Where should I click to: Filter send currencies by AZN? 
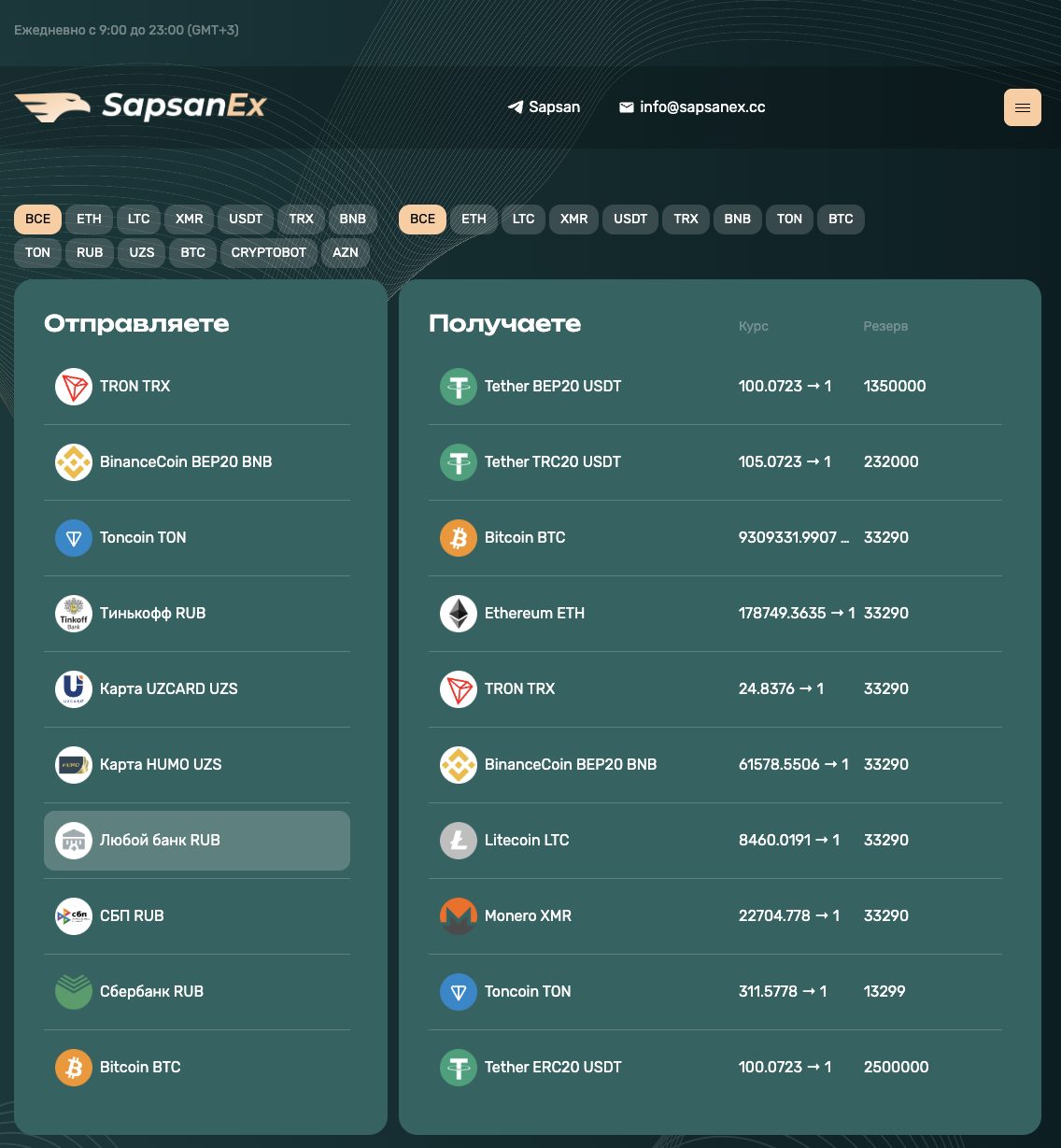click(346, 252)
